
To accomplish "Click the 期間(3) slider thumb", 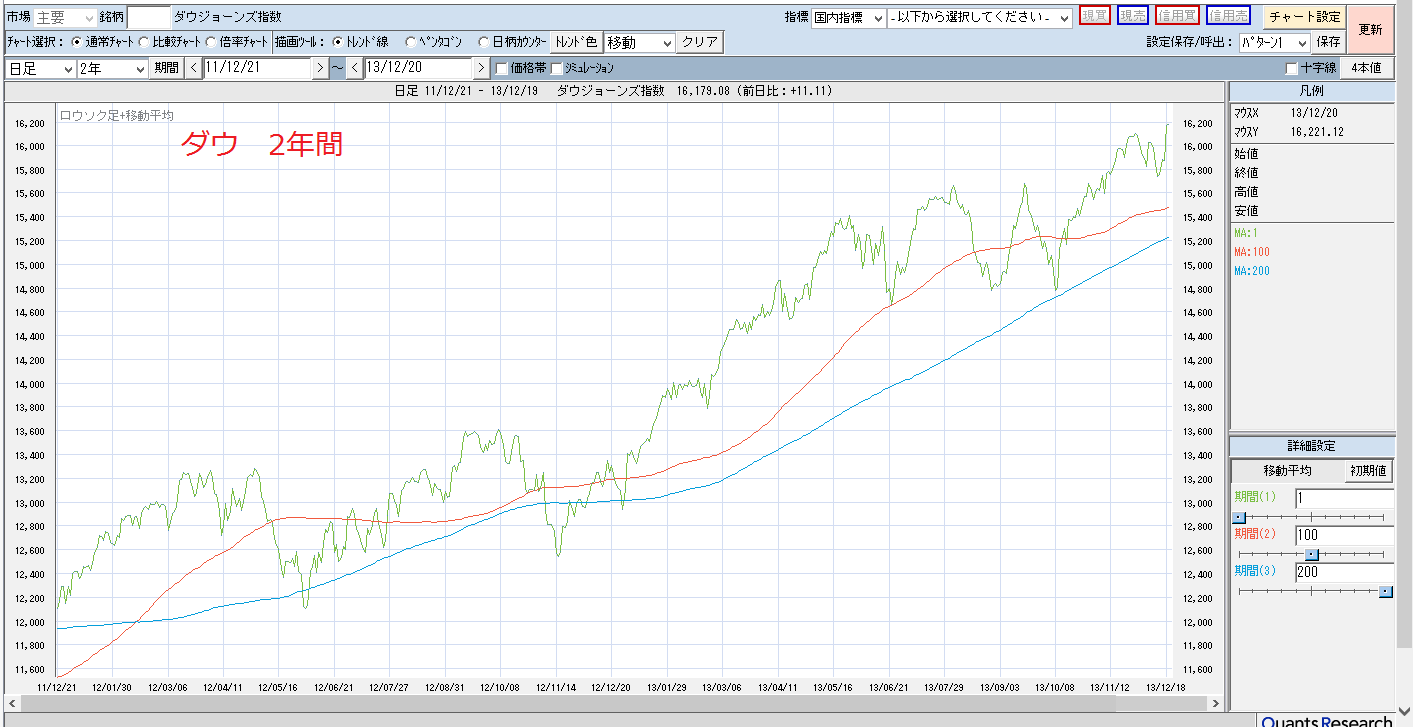I will 1385,592.
